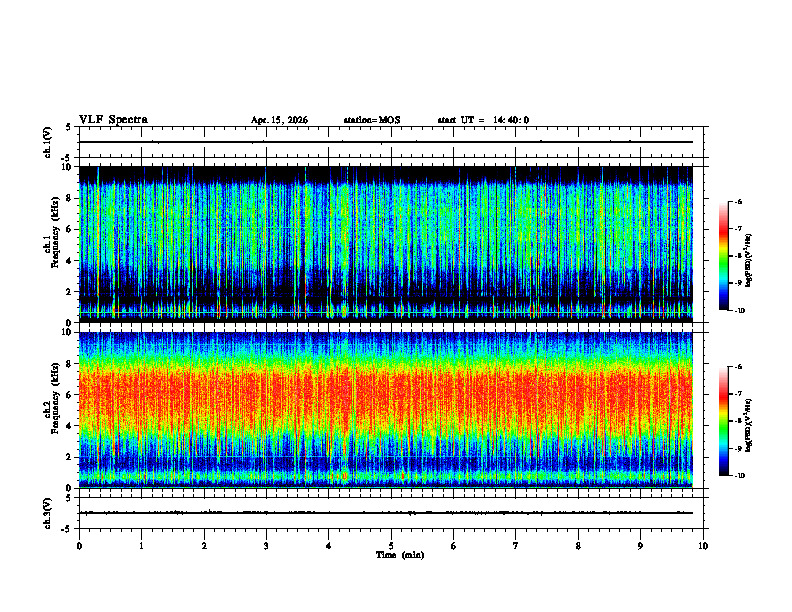792x612 pixels.
Task: Select the date text "Apr. 15, 2026"
Action: click(279, 120)
